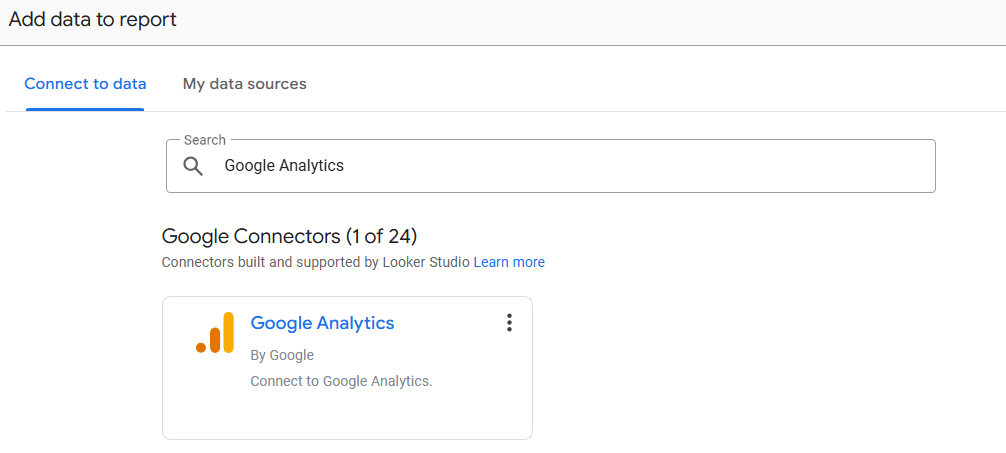Switch to the Connect to data tab
The width and height of the screenshot is (1006, 453).
[85, 84]
